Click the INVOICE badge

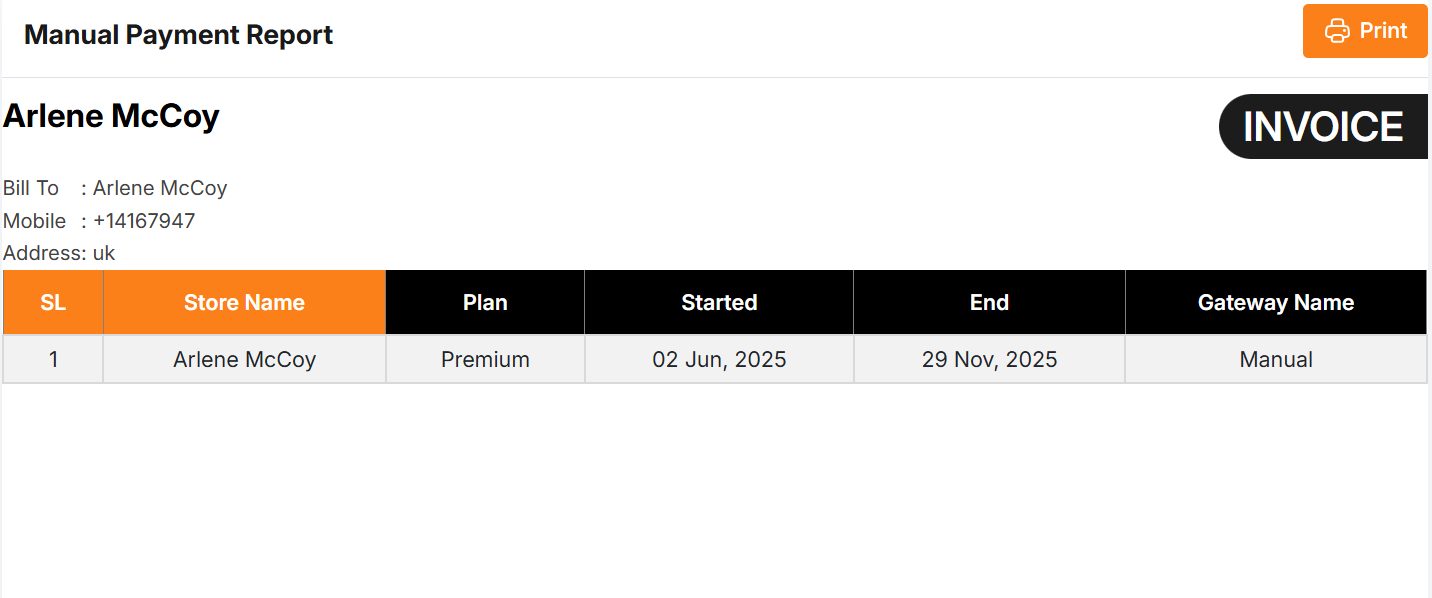1322,127
